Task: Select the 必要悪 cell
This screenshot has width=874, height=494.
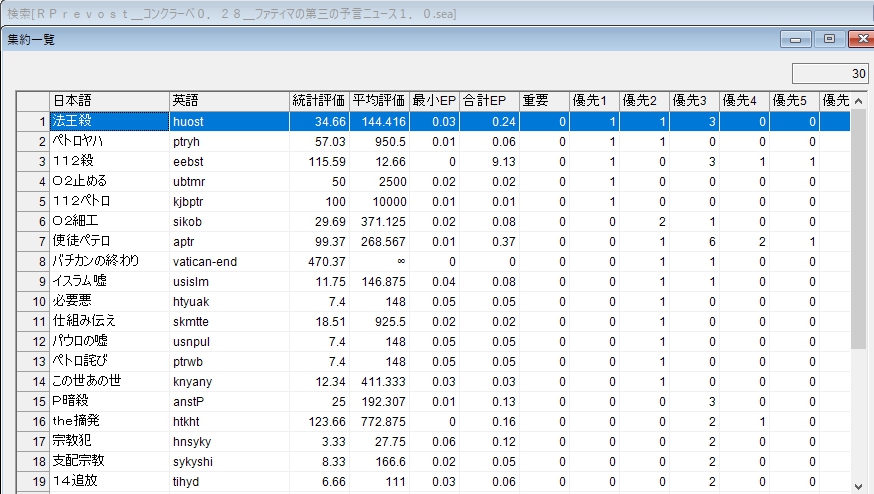Action: click(x=109, y=301)
